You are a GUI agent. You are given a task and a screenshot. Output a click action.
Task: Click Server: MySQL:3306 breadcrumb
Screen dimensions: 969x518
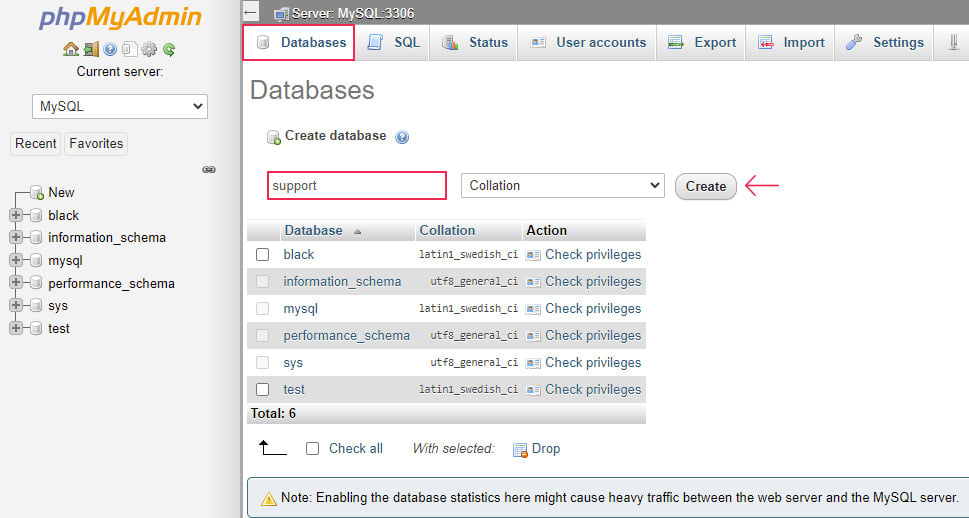(352, 13)
